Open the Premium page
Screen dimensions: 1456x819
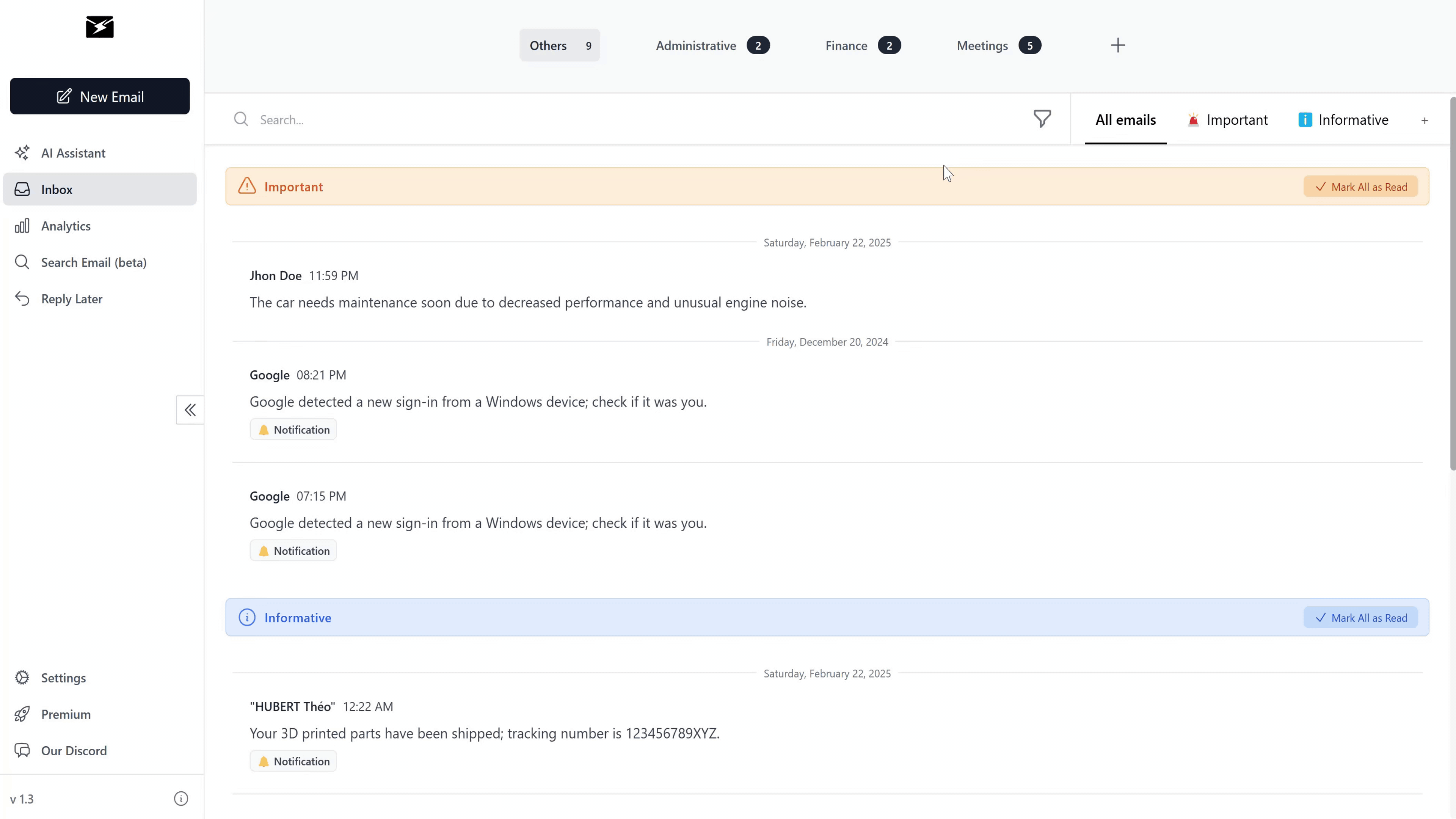point(66,714)
